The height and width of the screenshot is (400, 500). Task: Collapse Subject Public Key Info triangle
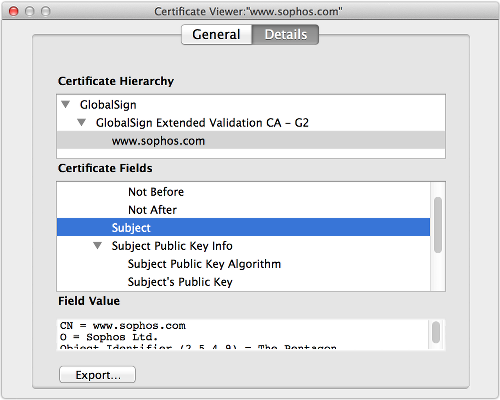click(97, 246)
